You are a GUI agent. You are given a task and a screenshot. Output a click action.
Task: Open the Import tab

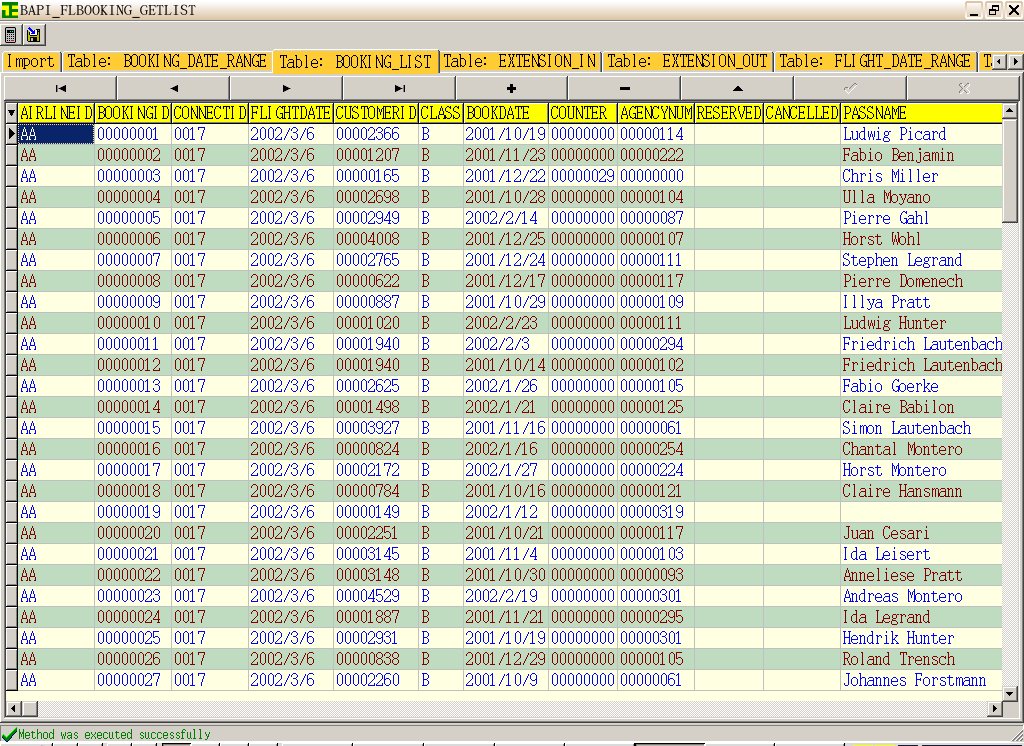(29, 61)
